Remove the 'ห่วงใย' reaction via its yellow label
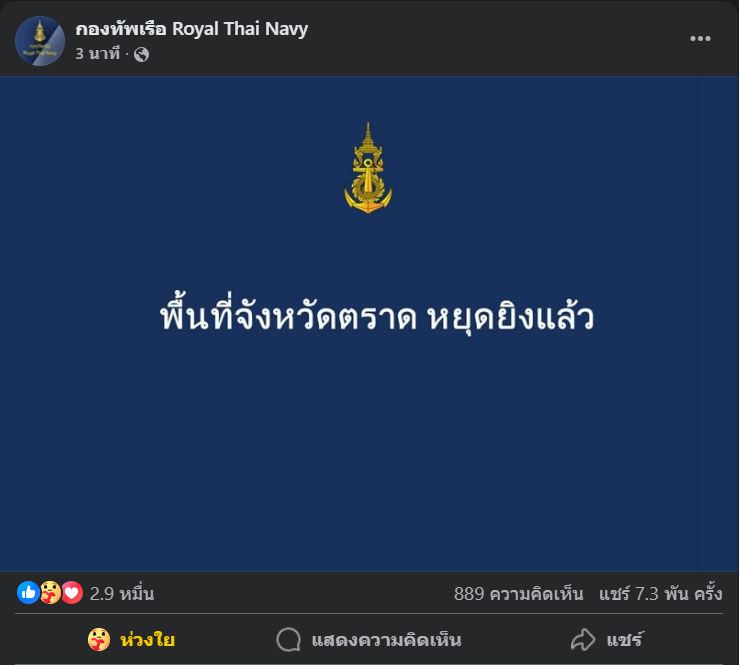This screenshot has height=665, width=739. click(x=148, y=640)
